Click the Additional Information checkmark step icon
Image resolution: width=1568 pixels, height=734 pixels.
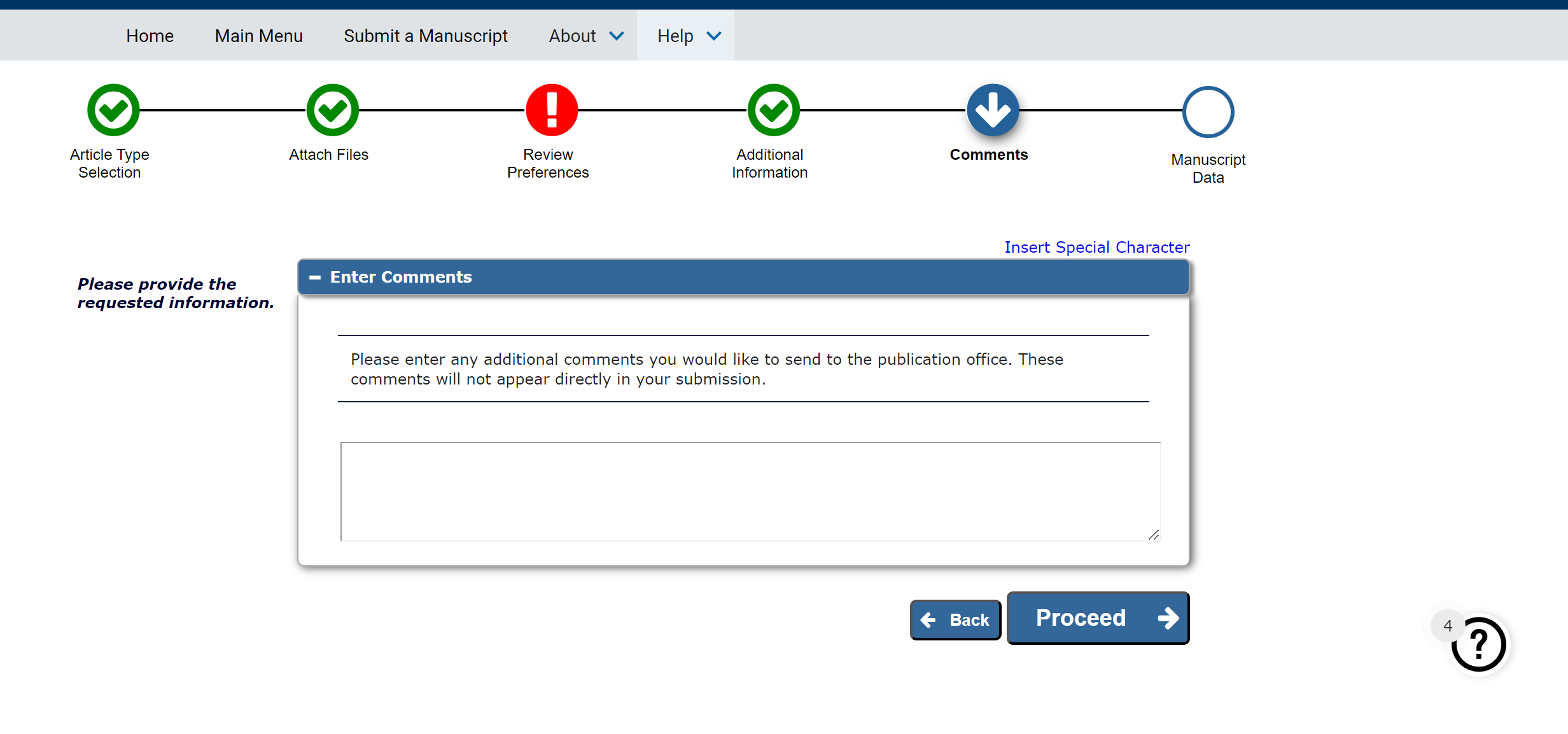[773, 110]
